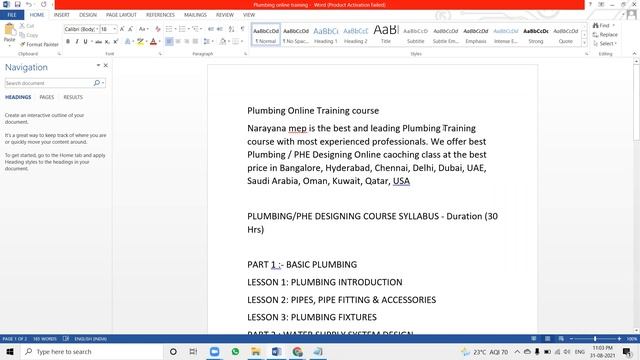Screen dimensions: 640x360
Task: Toggle Justify paragraph alignment
Action: click(x=196, y=42)
